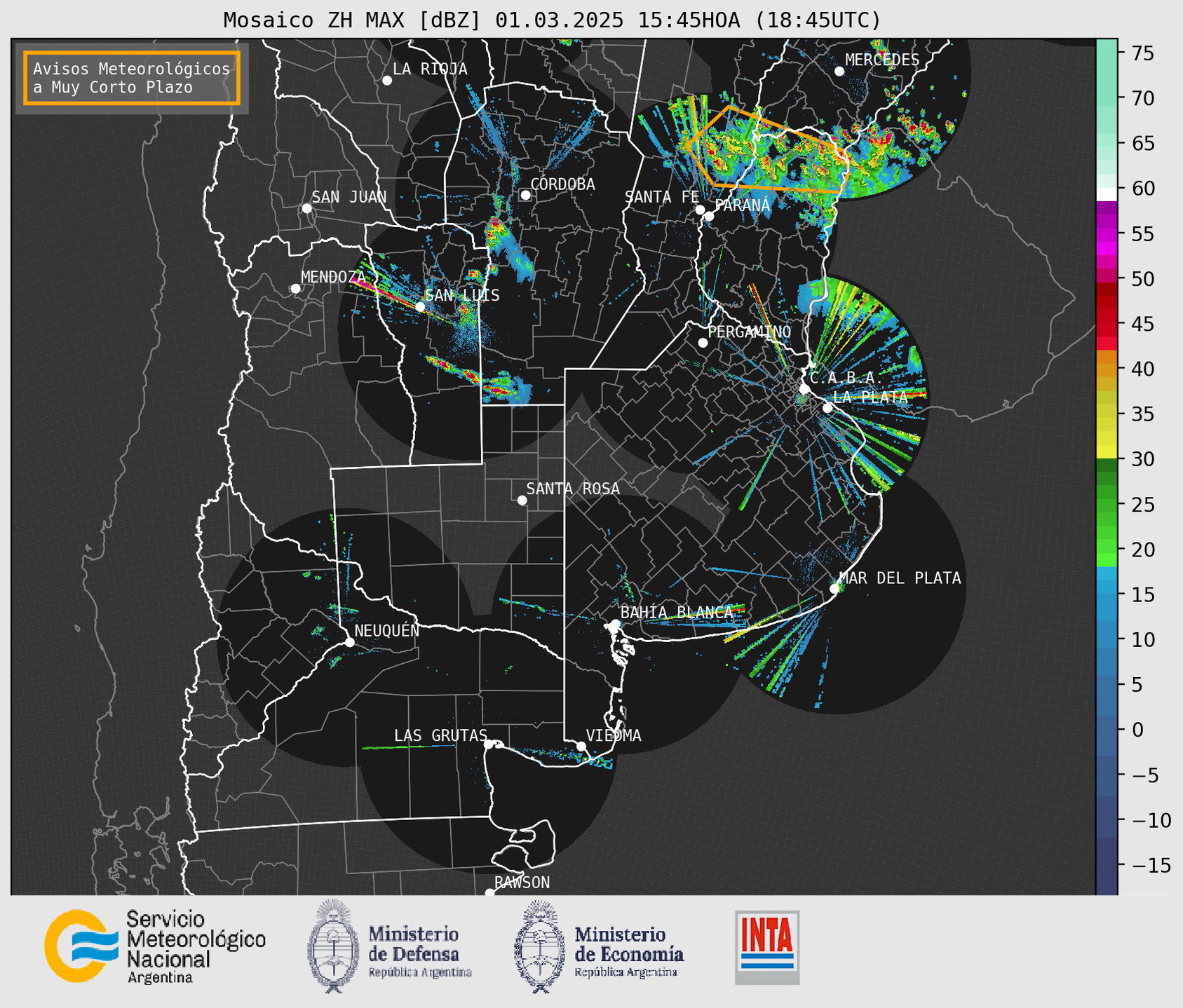1183x1008 pixels.
Task: Click the RAWSON city marker dot
Action: coord(489,892)
